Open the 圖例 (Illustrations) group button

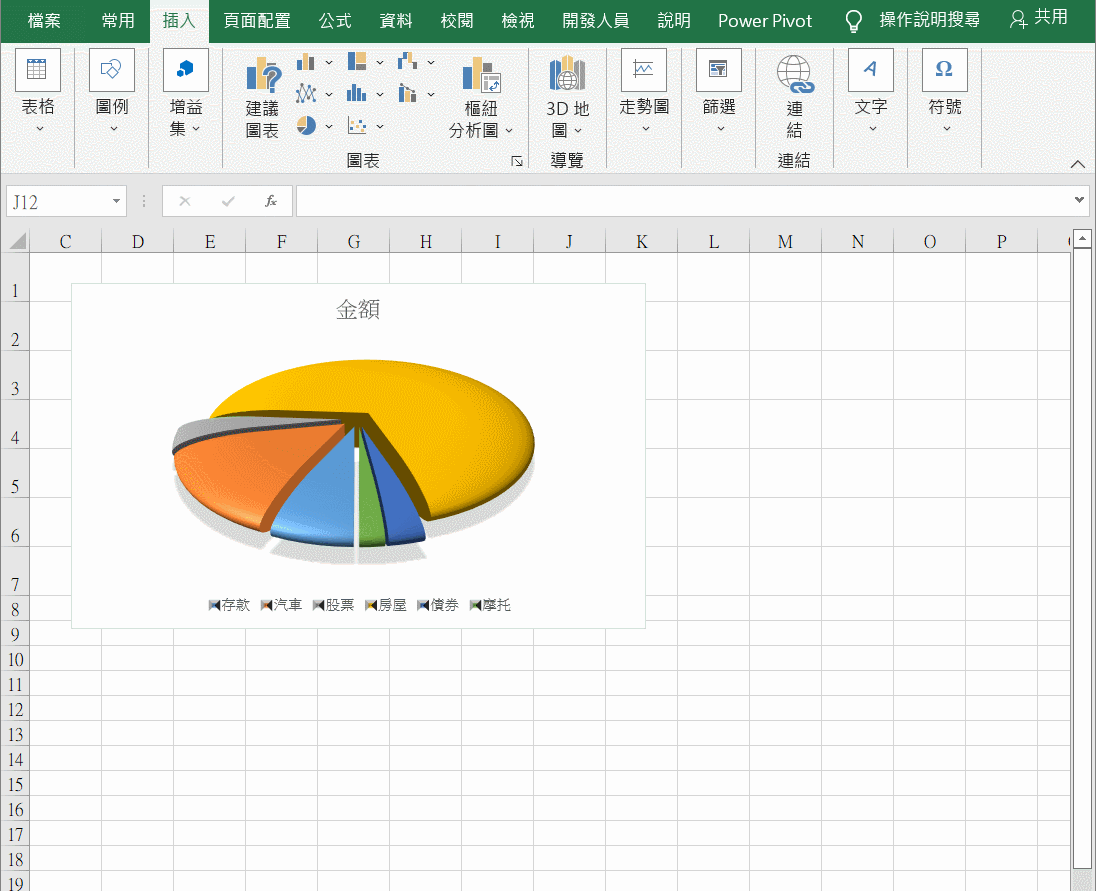(x=112, y=91)
